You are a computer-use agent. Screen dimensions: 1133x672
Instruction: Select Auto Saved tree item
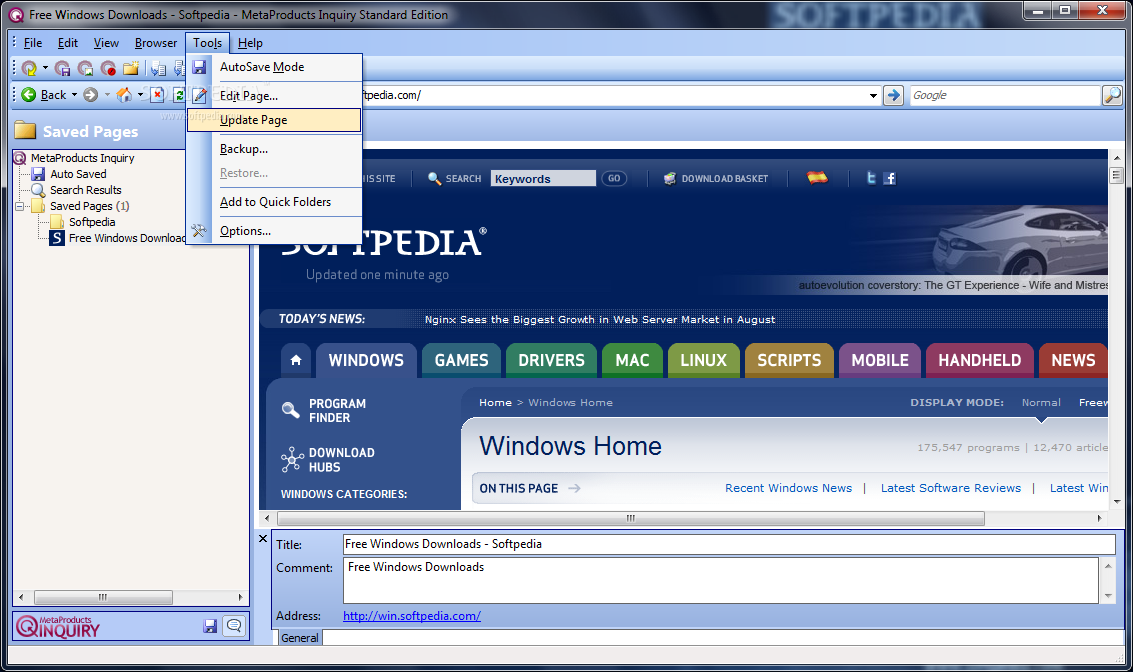tap(78, 174)
